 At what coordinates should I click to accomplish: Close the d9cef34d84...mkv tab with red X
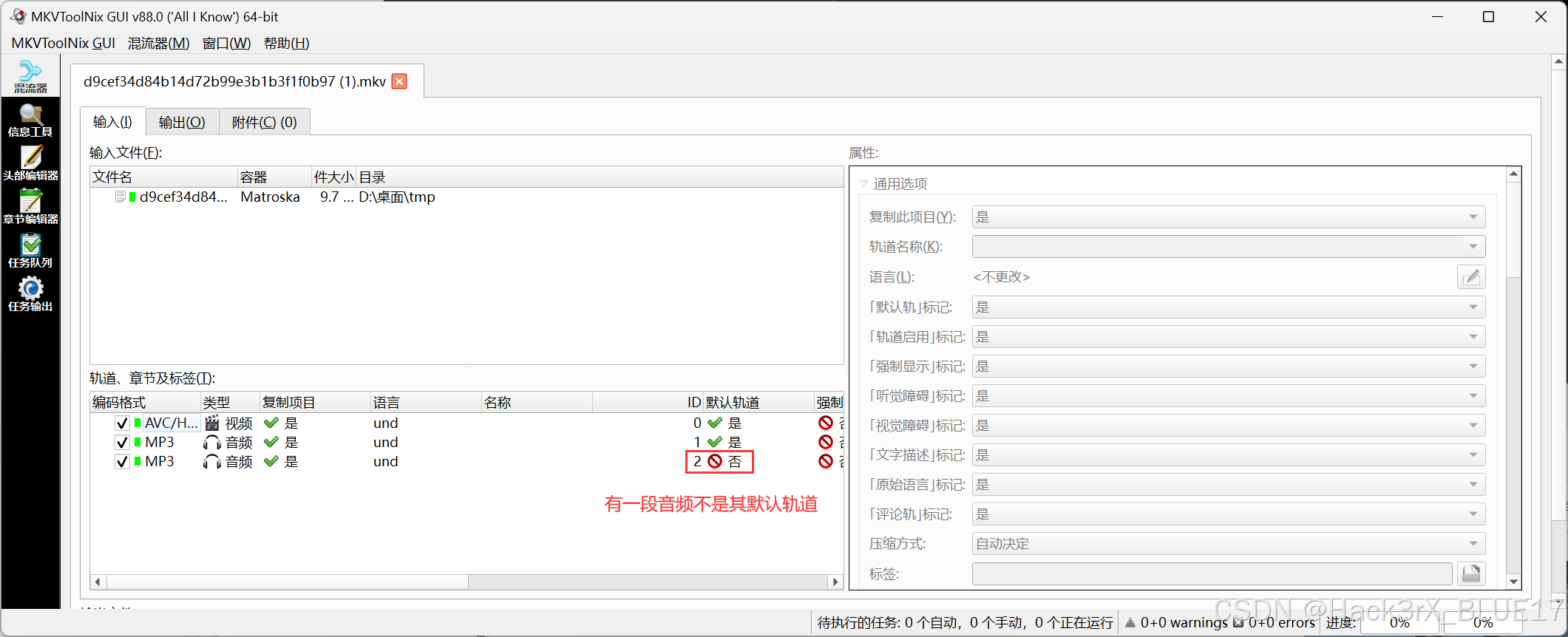(x=399, y=81)
